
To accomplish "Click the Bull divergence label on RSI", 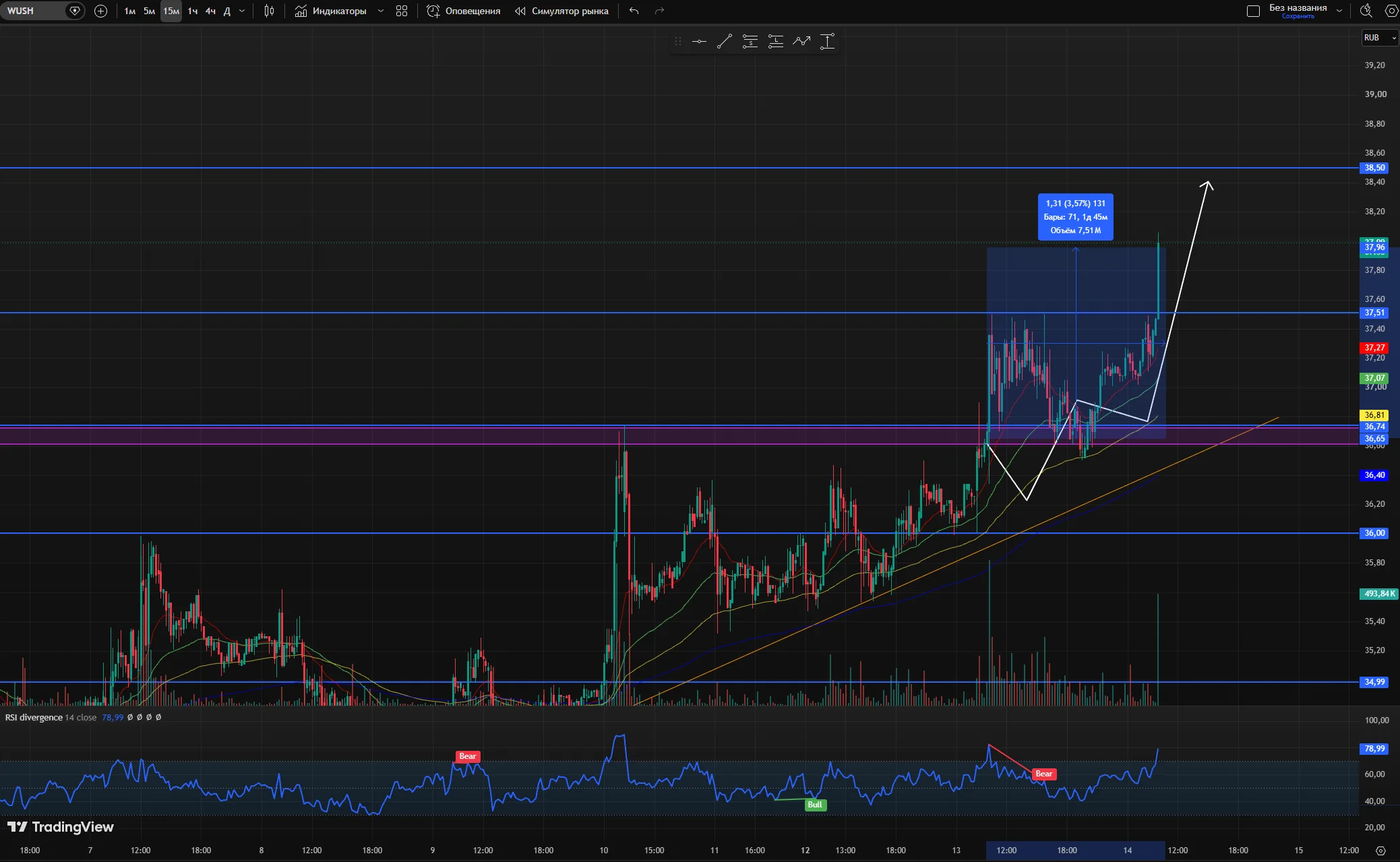I will 815,805.
